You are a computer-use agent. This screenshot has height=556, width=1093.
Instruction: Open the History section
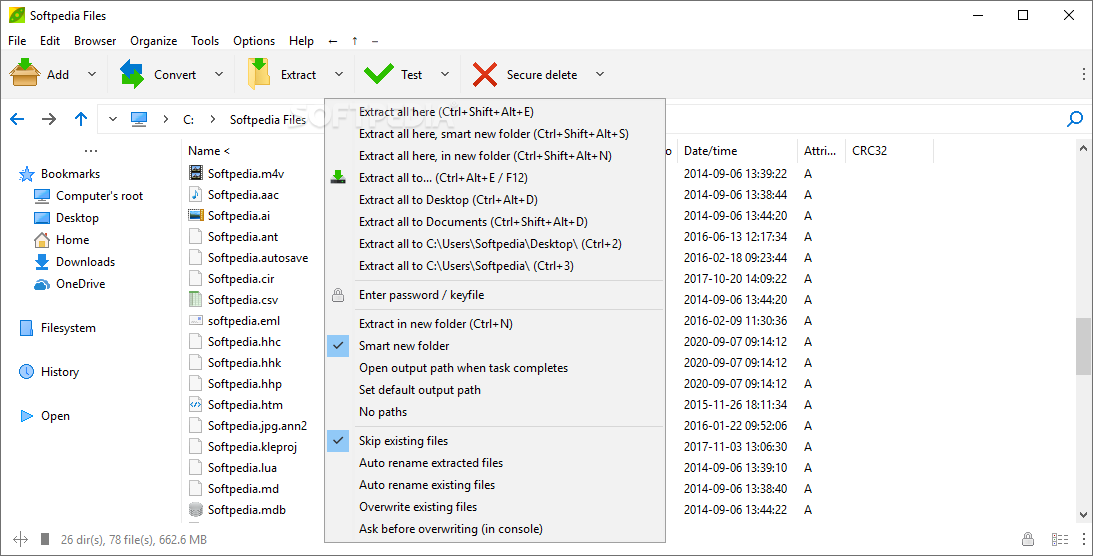pyautogui.click(x=60, y=372)
